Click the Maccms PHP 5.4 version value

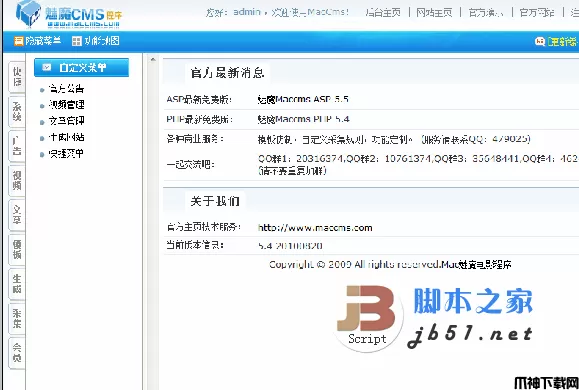pos(304,119)
